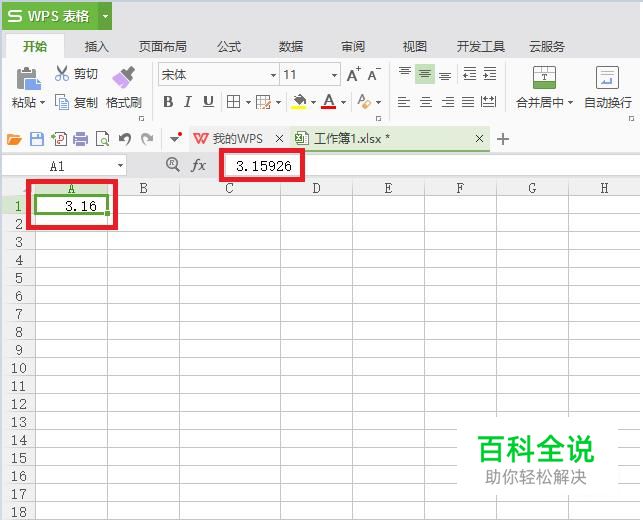
Task: Open file folder icon in quick toolbar
Action: [x=14, y=139]
